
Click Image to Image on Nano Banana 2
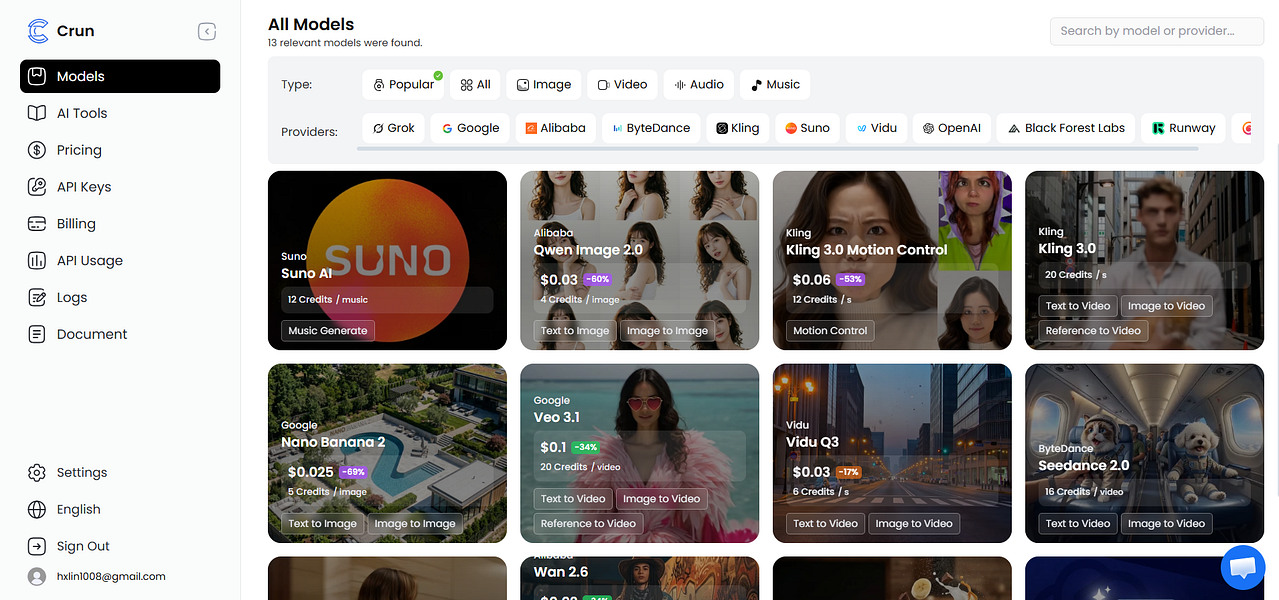[x=414, y=523]
